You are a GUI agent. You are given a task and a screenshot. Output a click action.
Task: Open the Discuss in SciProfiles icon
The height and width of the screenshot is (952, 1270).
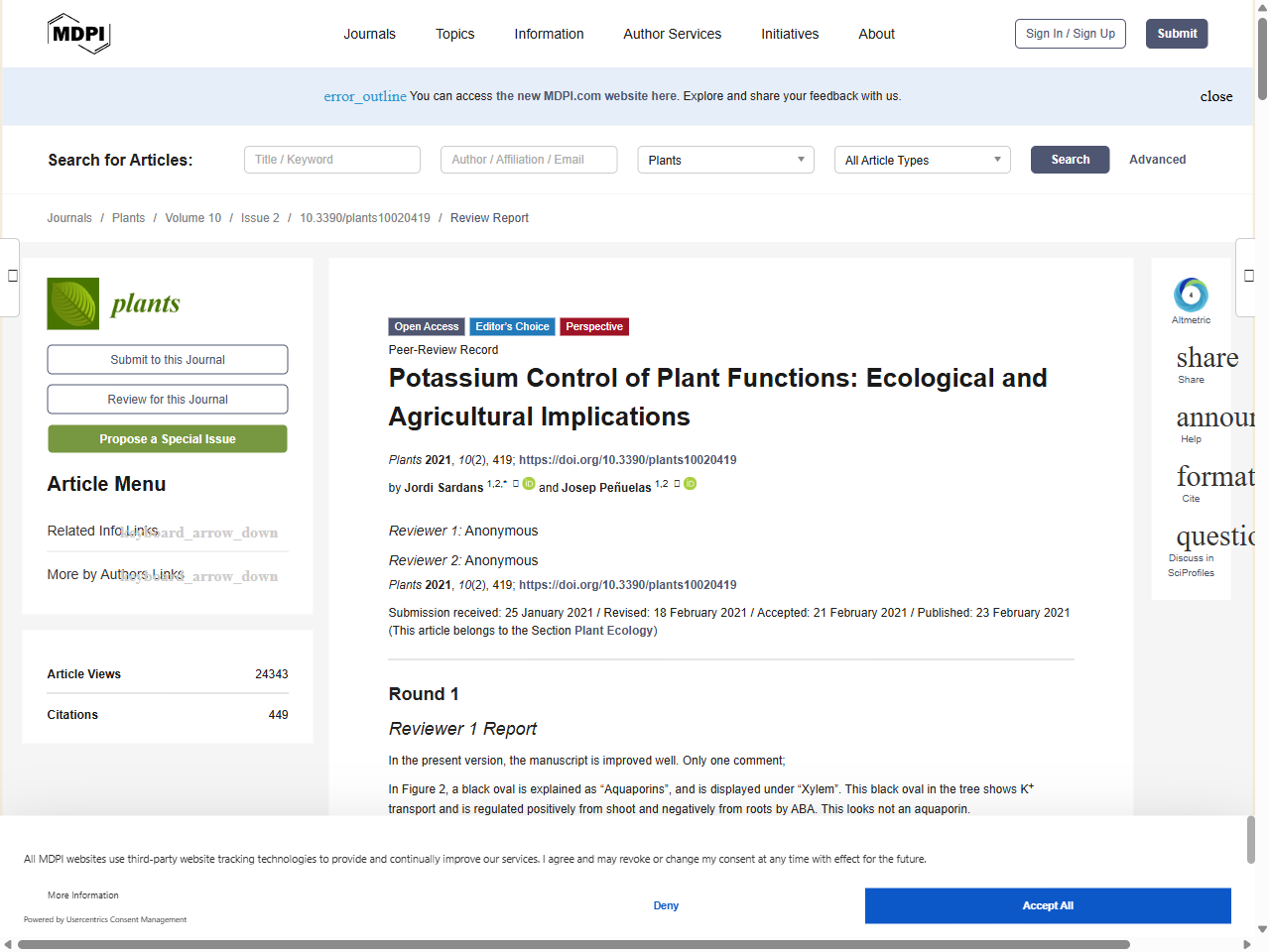tap(1214, 536)
